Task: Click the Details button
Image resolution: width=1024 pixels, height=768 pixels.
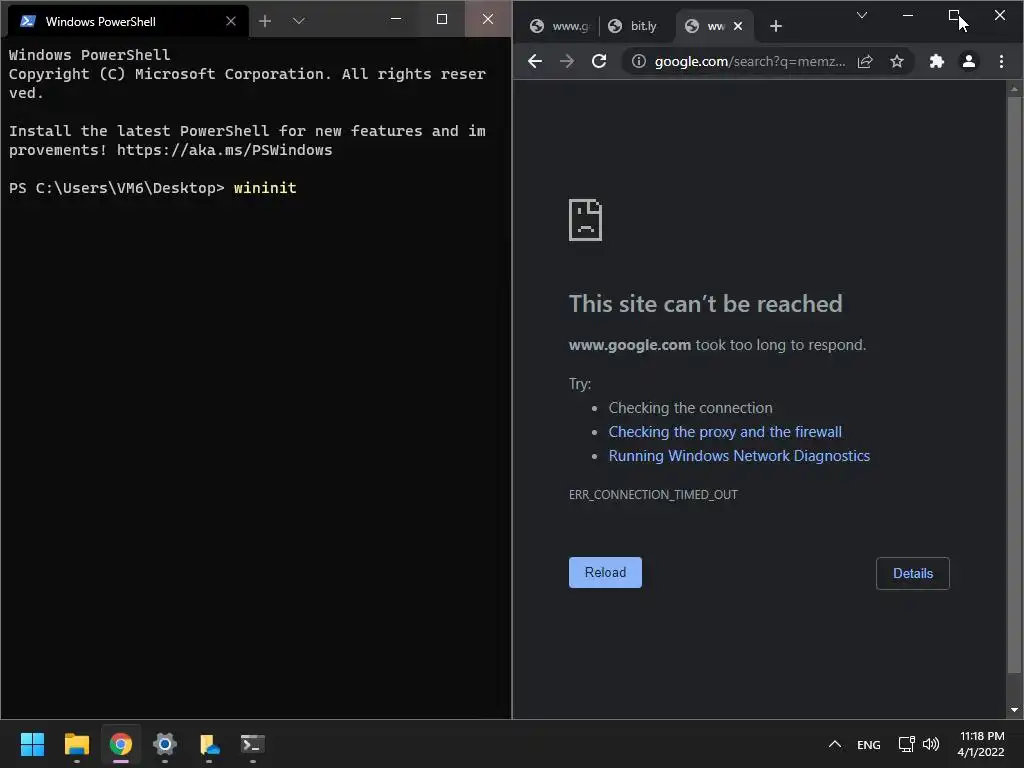Action: [912, 573]
